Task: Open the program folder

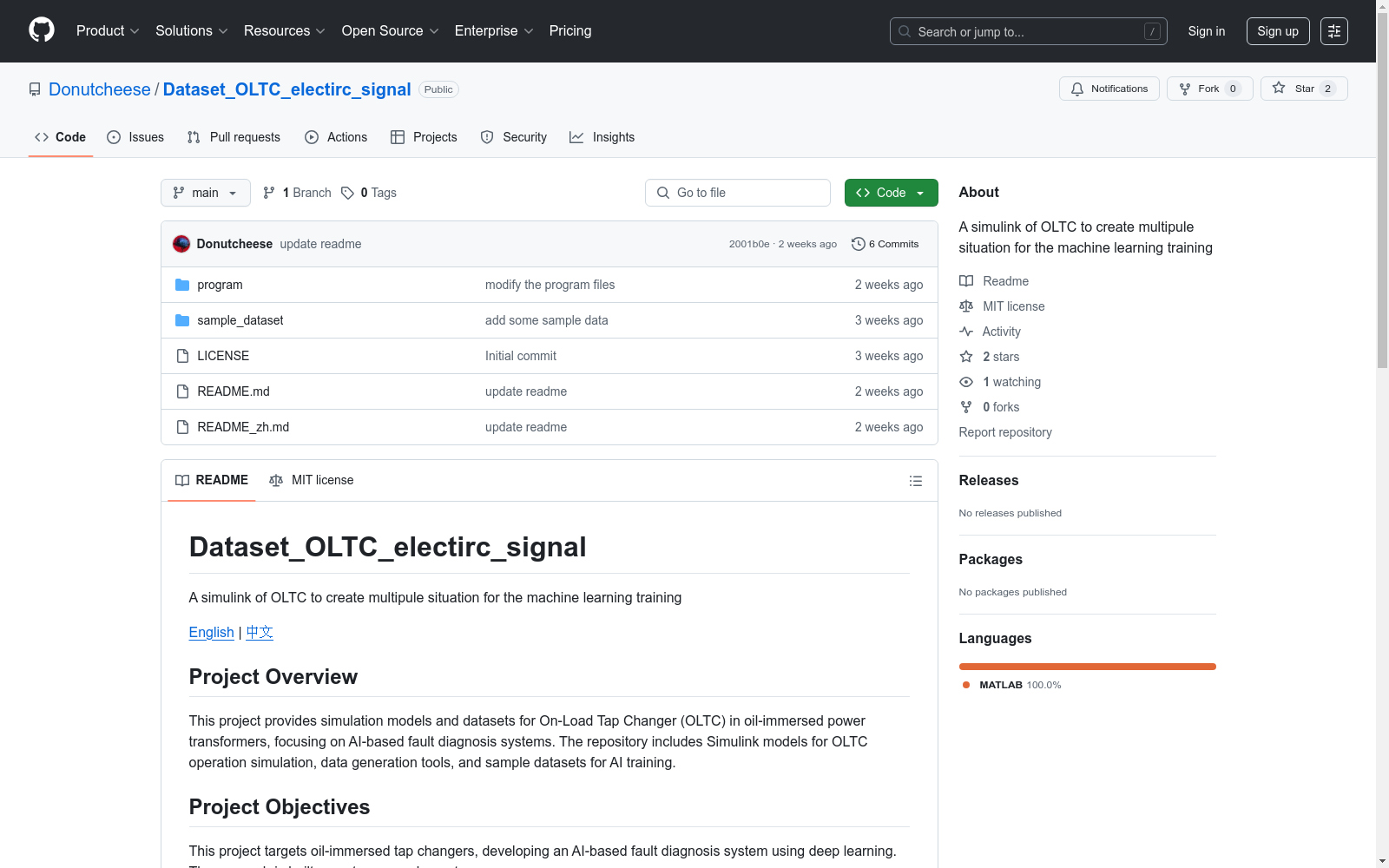Action: [x=220, y=285]
